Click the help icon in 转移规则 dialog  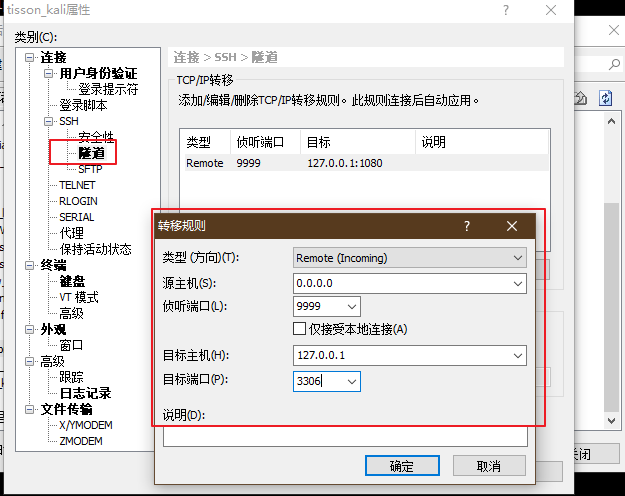(x=467, y=226)
